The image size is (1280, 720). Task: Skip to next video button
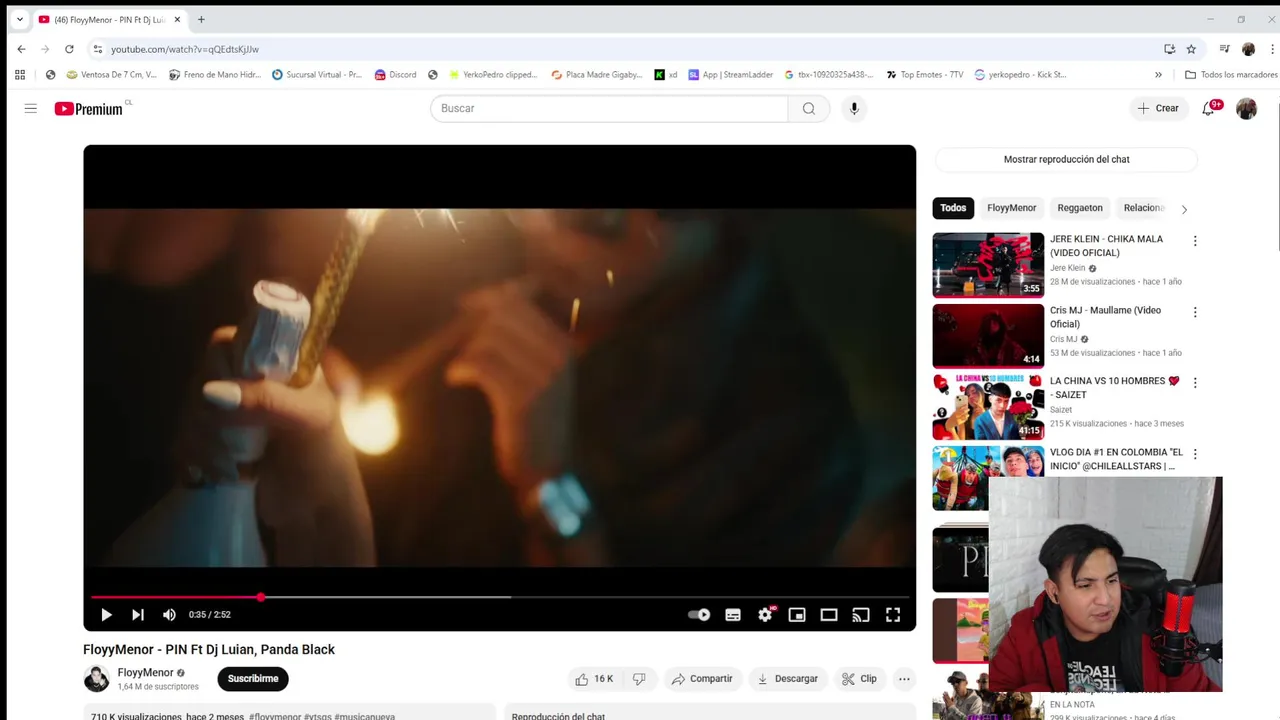pos(138,615)
